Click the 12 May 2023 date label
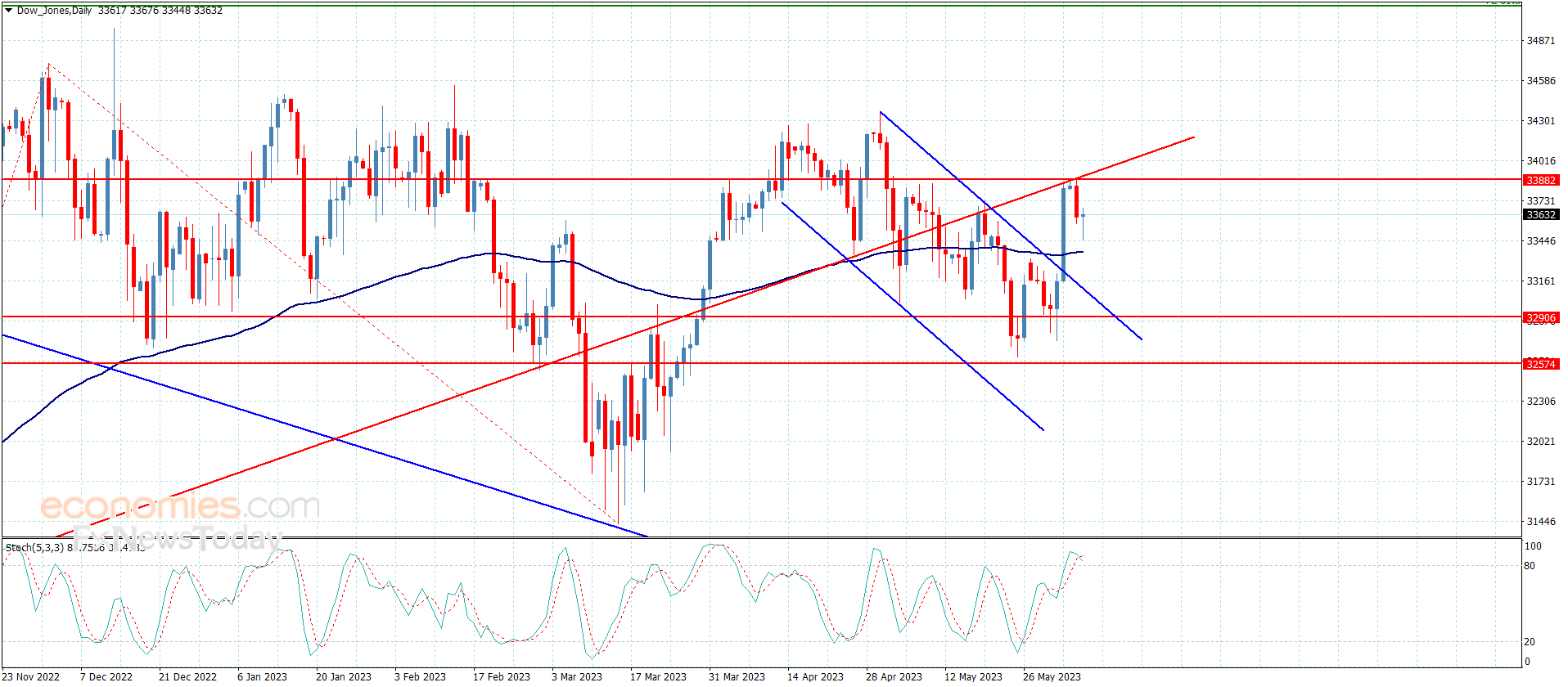The image size is (1568, 687). click(973, 676)
